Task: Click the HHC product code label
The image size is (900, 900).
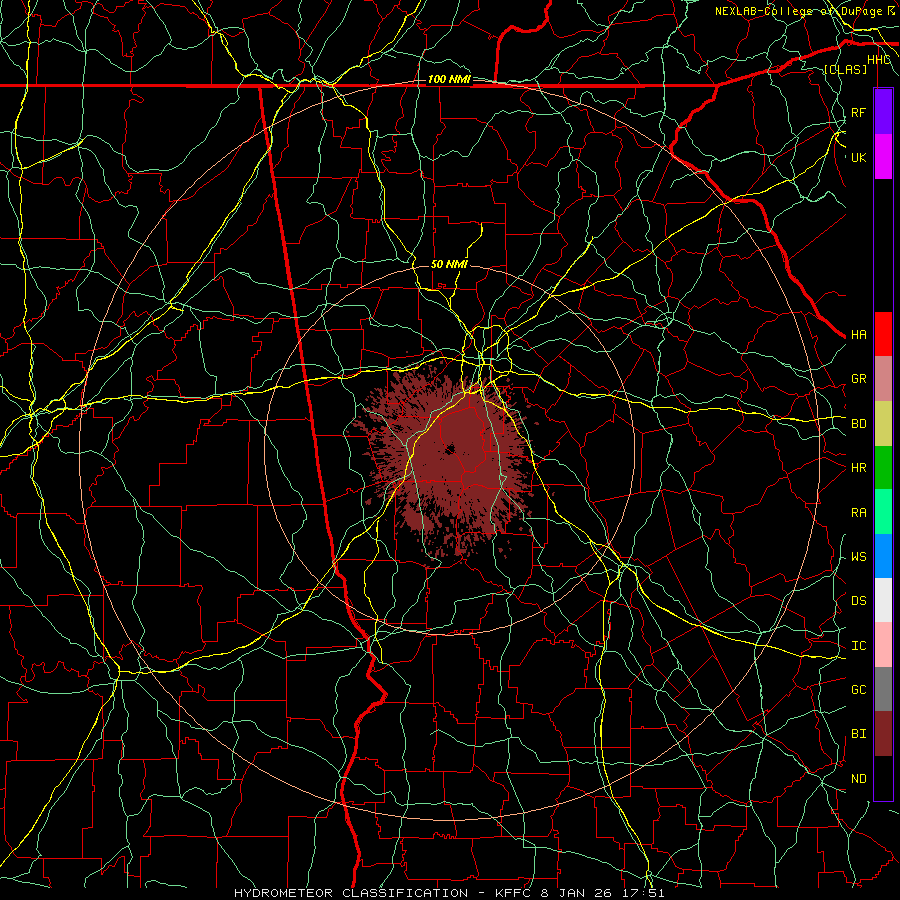Action: click(x=879, y=60)
